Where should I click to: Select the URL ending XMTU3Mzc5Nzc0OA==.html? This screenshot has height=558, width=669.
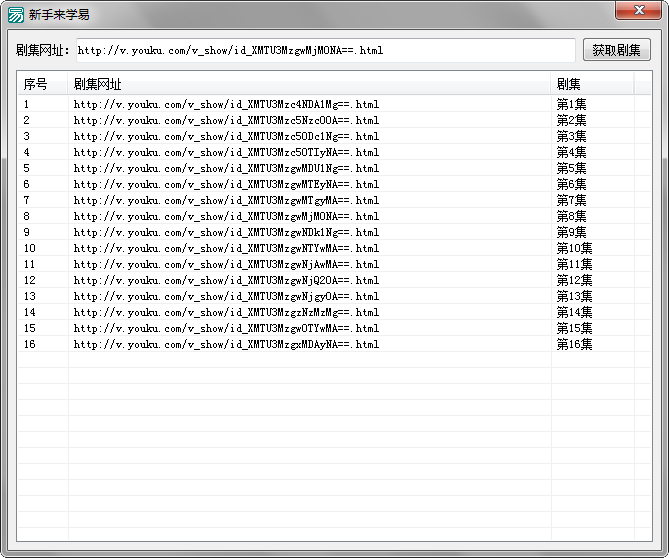tap(226, 120)
